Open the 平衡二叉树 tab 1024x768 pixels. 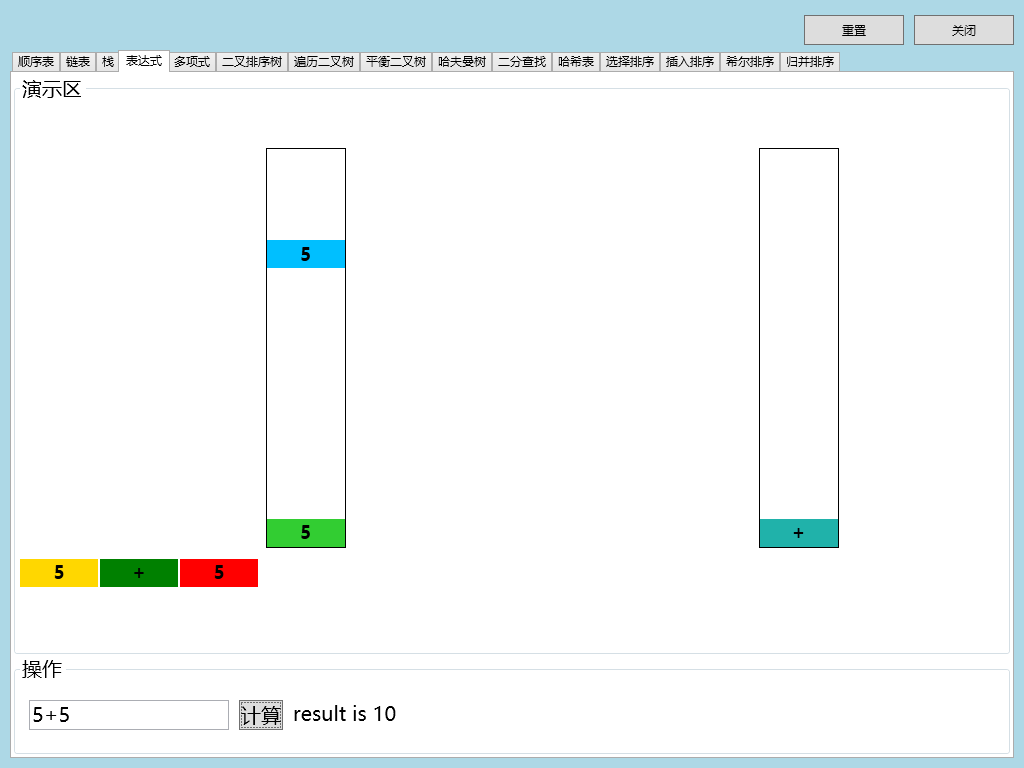pos(396,62)
